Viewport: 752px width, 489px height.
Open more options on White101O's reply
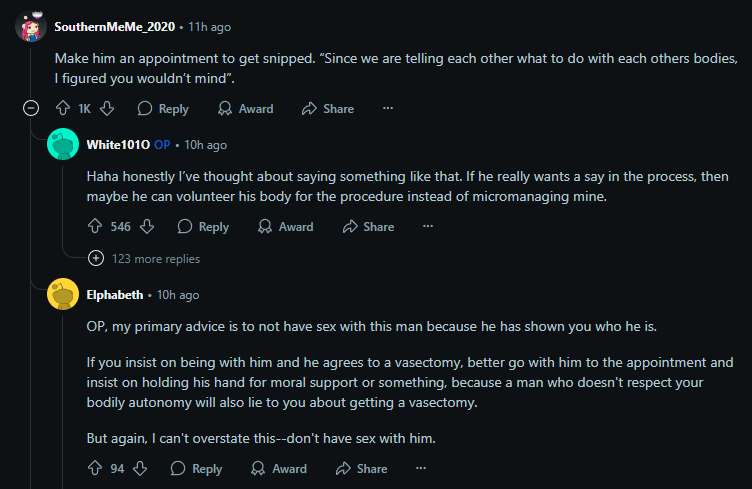click(428, 227)
